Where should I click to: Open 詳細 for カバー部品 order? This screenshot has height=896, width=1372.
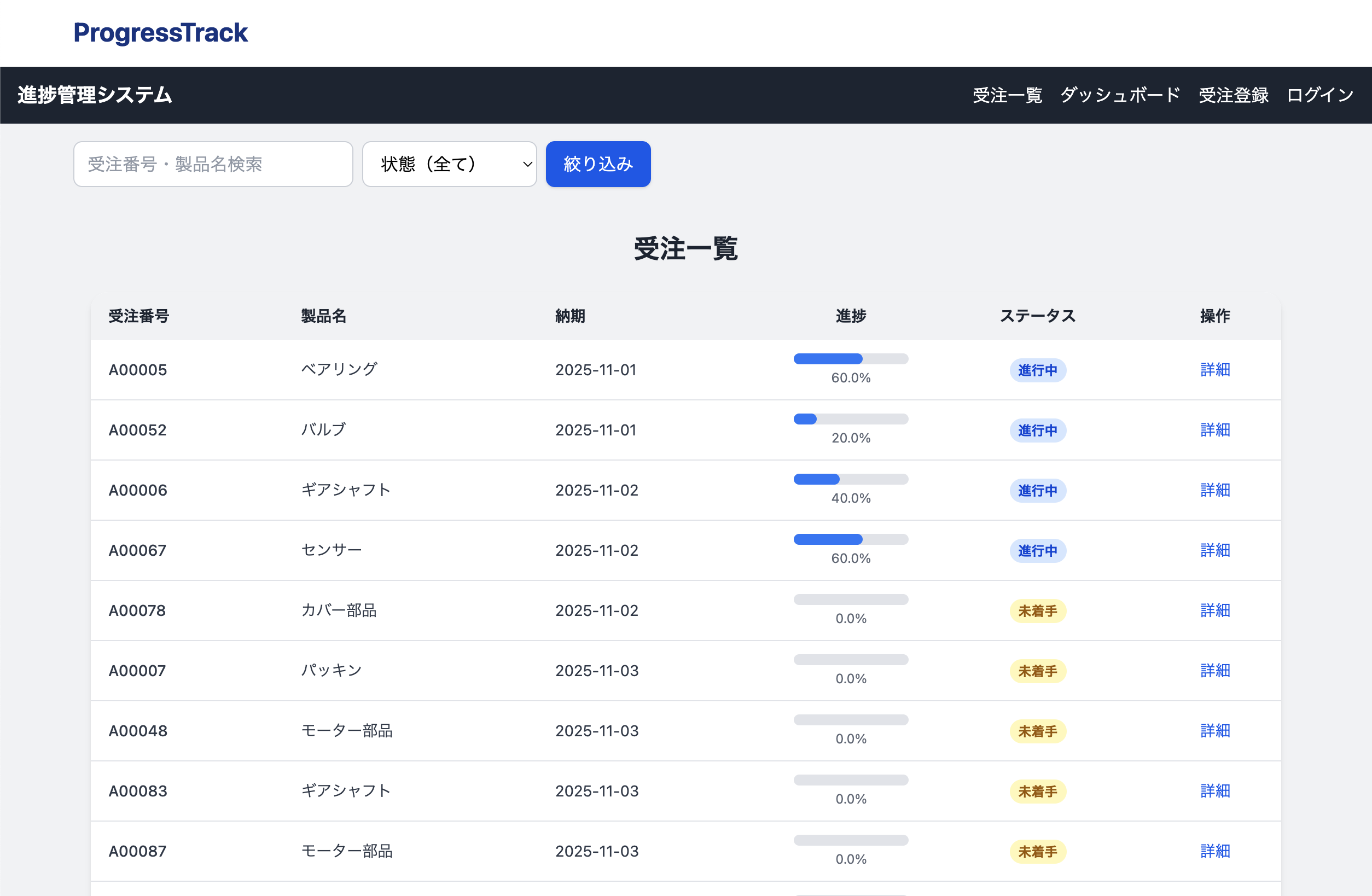tap(1214, 610)
